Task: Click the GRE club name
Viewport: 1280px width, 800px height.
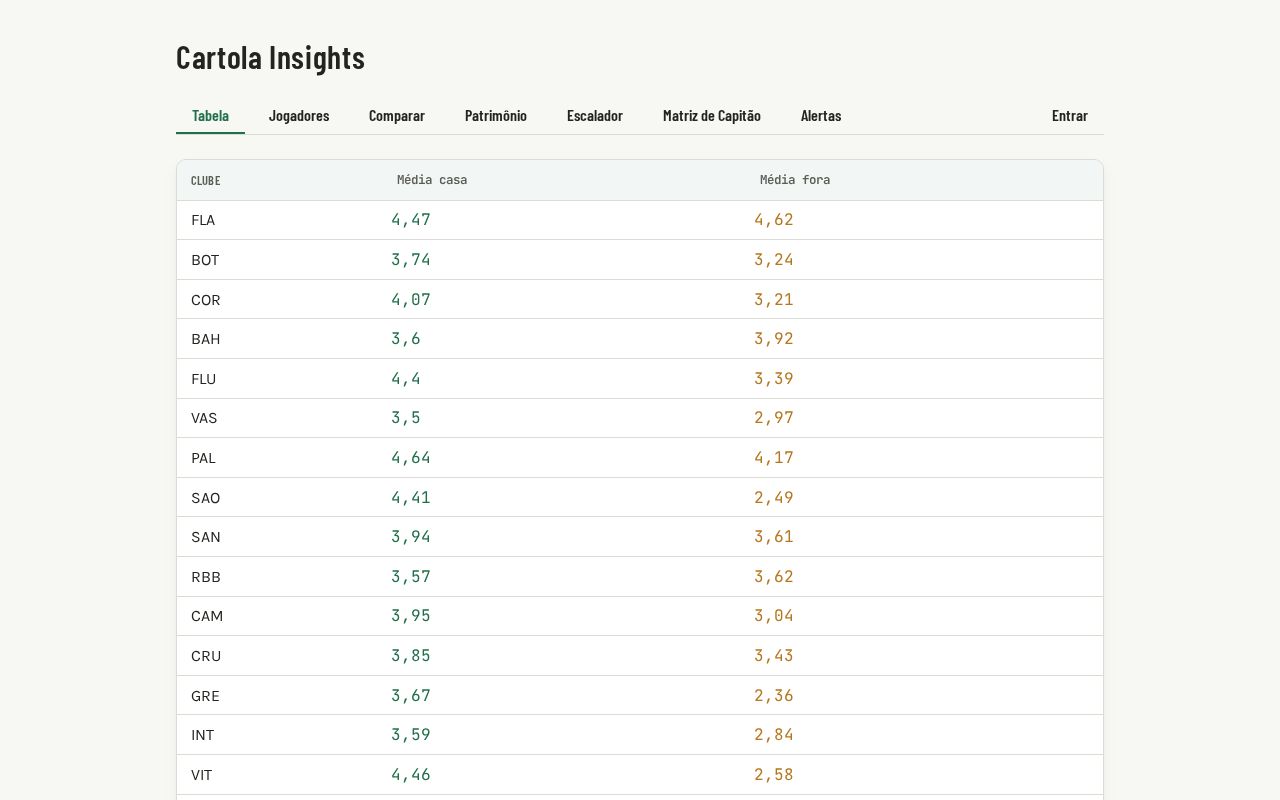Action: coord(205,696)
